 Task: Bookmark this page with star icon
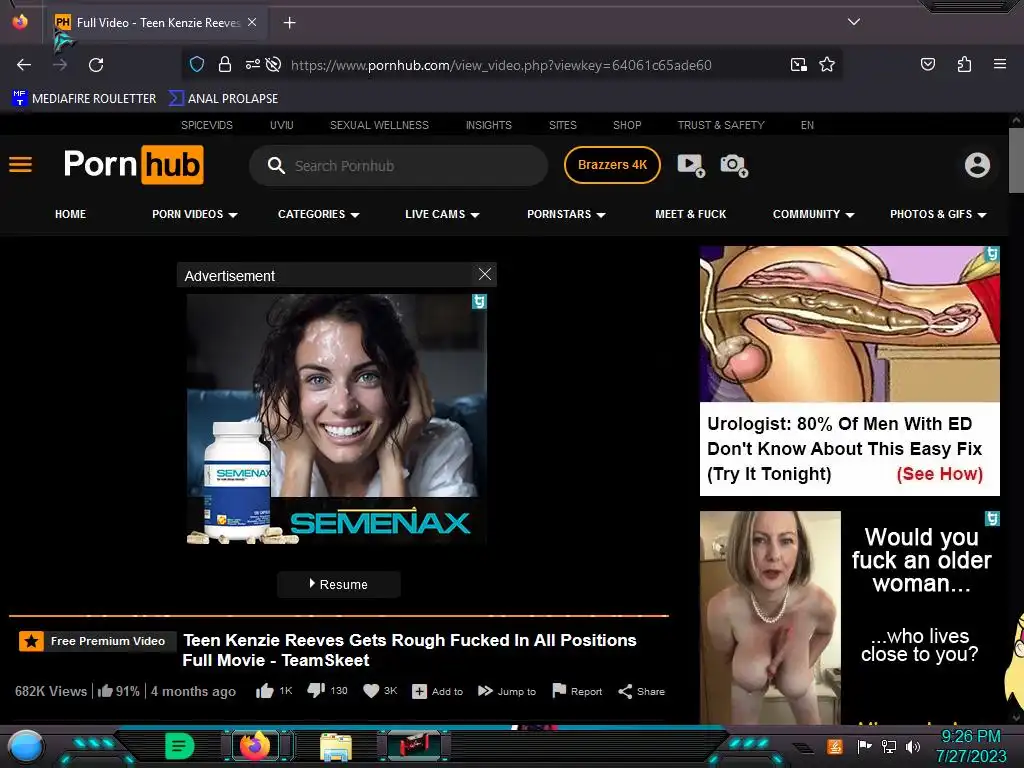pos(827,64)
